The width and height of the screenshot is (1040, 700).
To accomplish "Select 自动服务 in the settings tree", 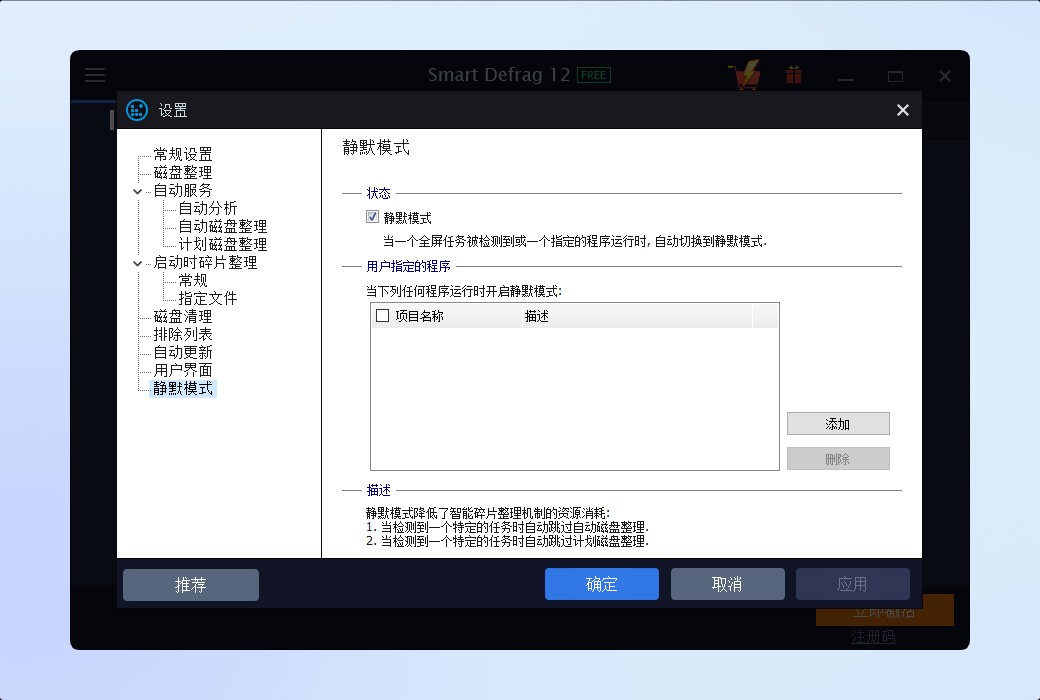I will 183,190.
